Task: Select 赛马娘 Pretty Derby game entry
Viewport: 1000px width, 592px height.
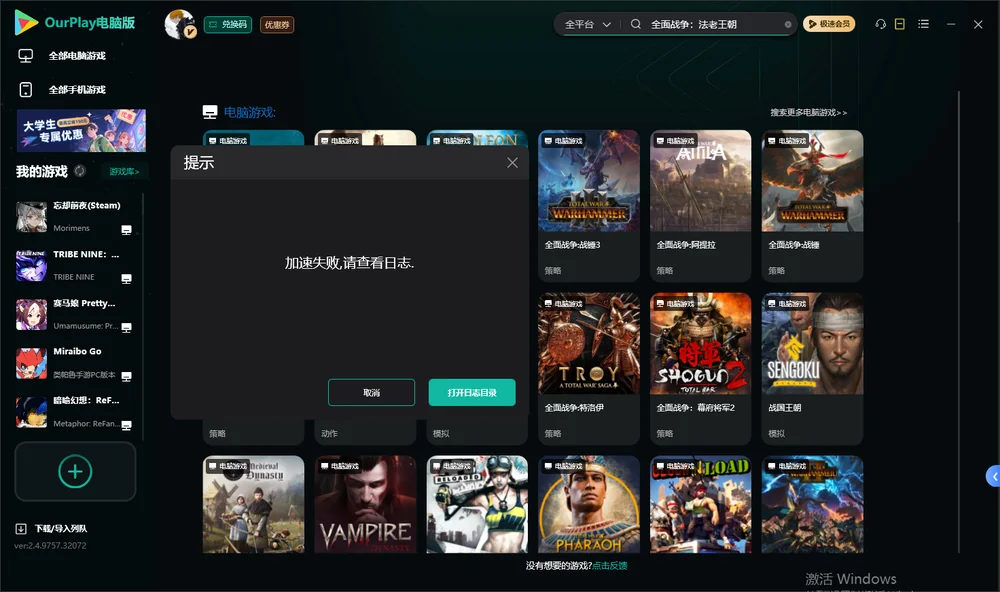Action: coord(75,314)
